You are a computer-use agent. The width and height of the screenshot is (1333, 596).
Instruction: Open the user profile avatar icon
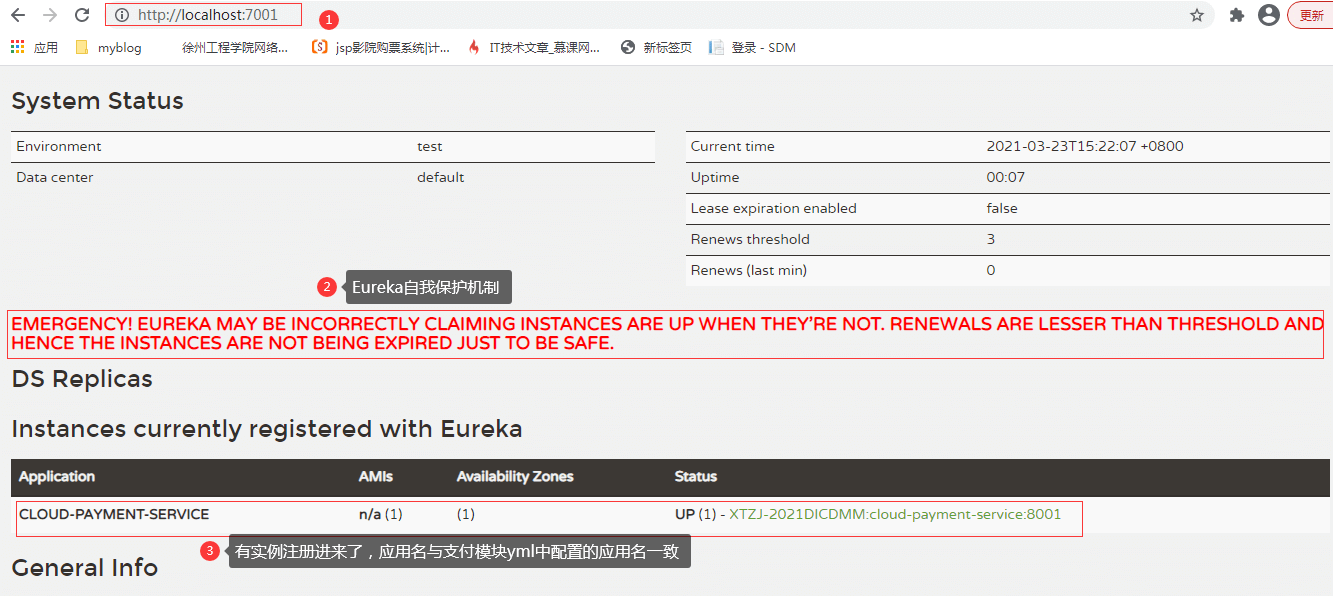pos(1269,15)
